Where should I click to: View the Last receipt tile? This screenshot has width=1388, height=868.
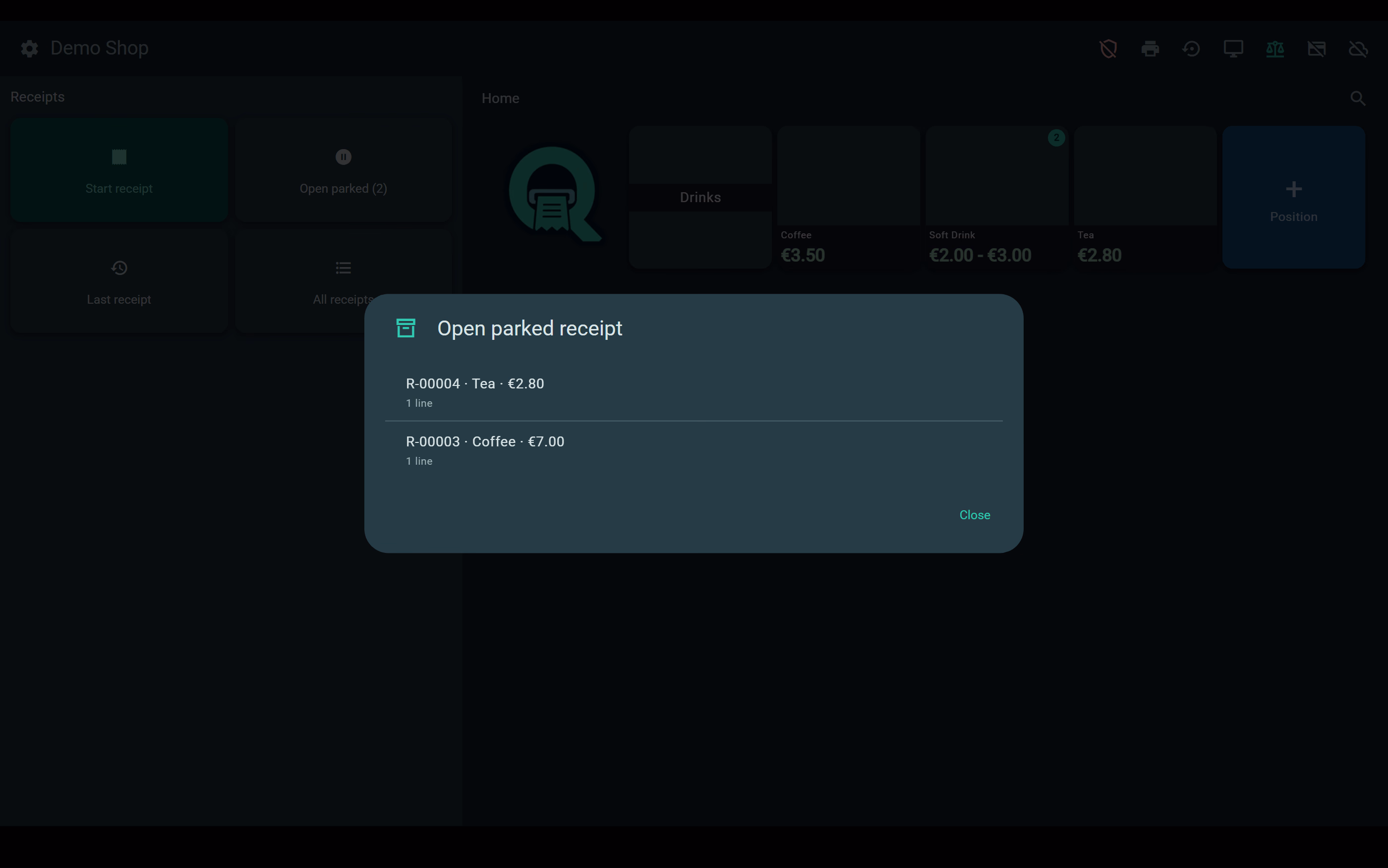click(119, 281)
